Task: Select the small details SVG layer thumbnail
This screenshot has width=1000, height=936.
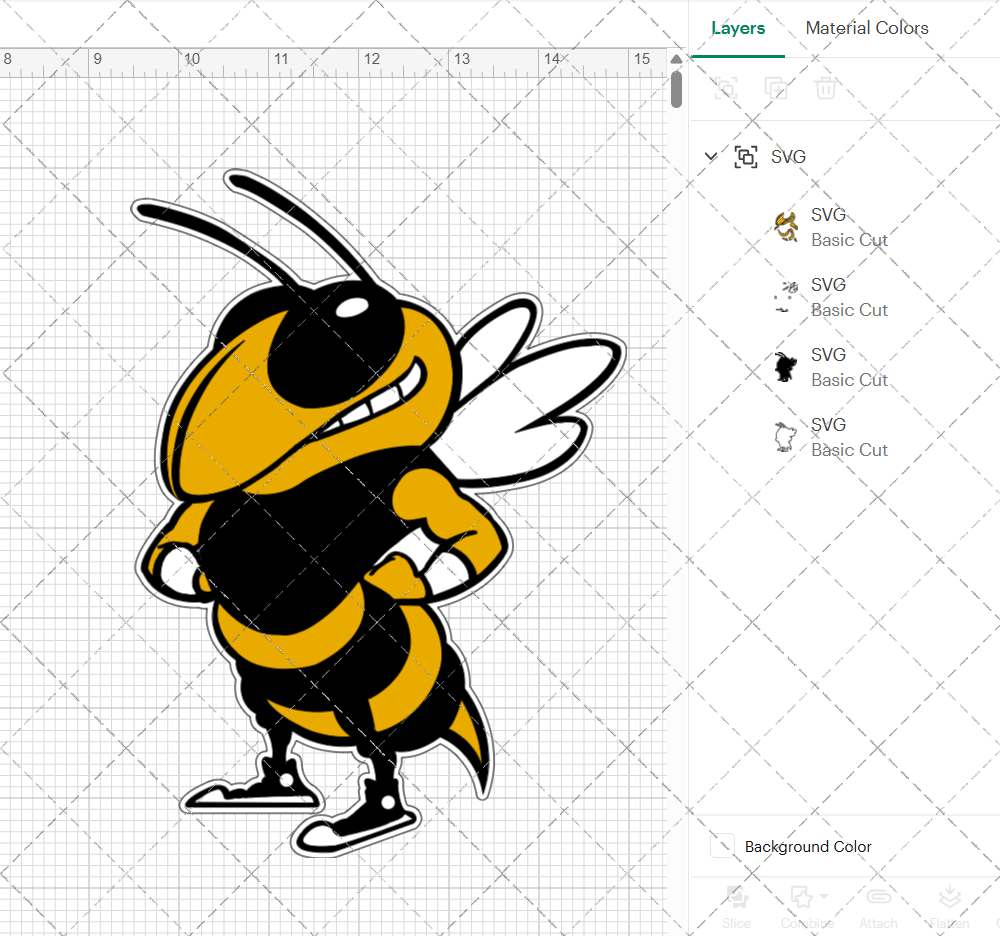Action: click(786, 297)
